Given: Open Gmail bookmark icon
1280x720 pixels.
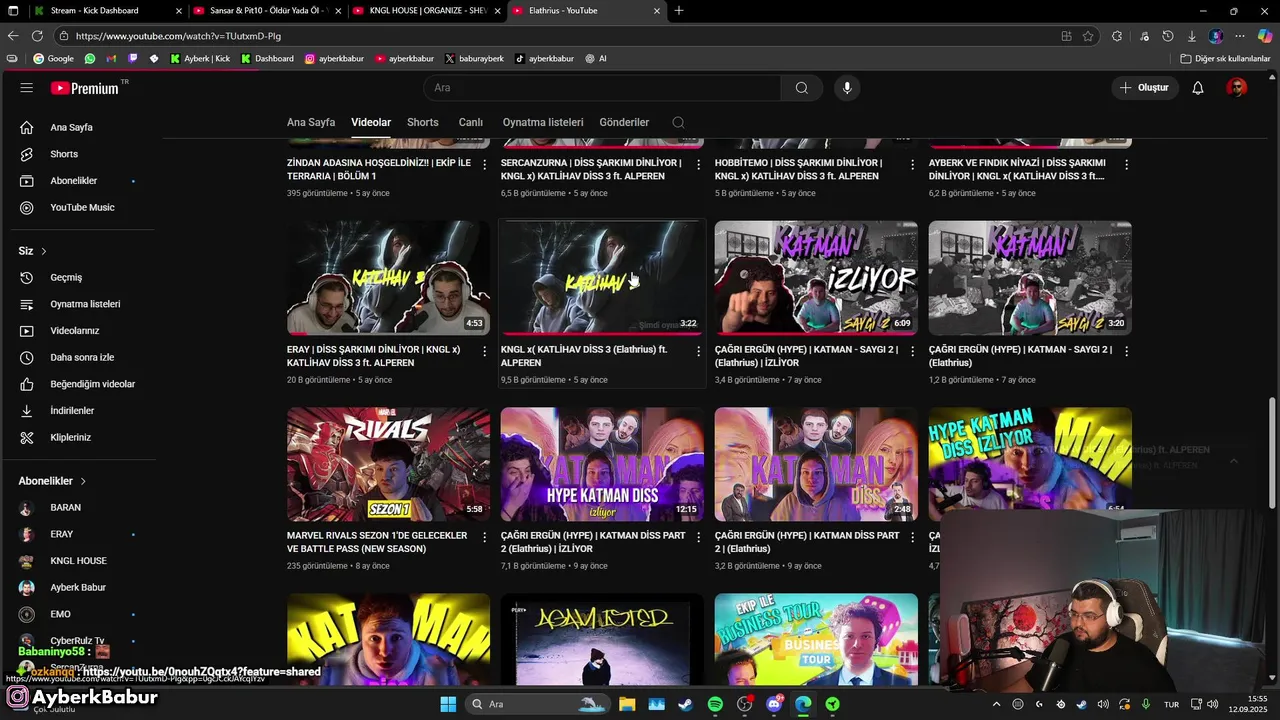Looking at the screenshot, I should [111, 59].
